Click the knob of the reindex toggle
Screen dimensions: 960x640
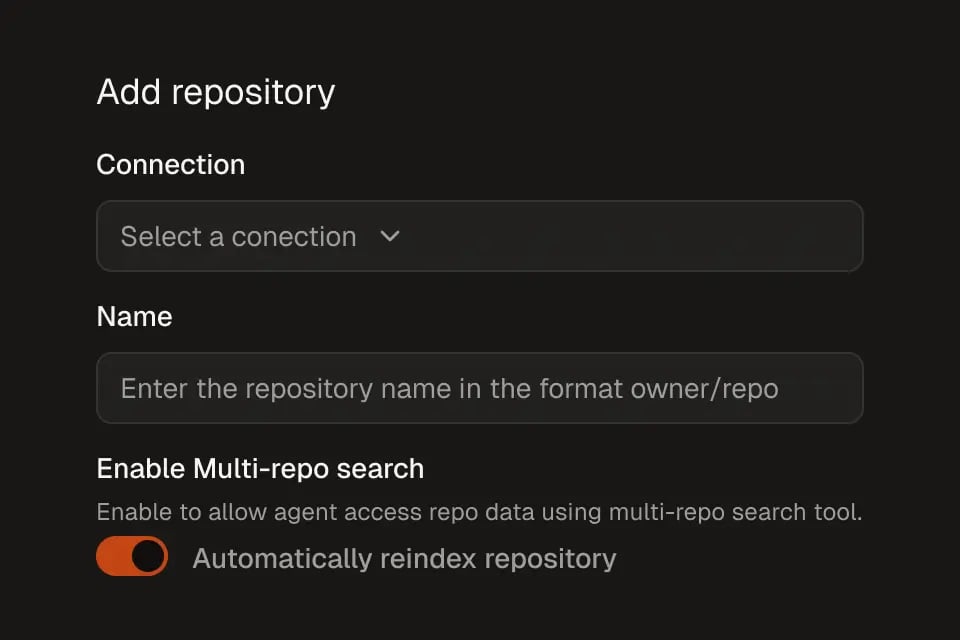145,555
